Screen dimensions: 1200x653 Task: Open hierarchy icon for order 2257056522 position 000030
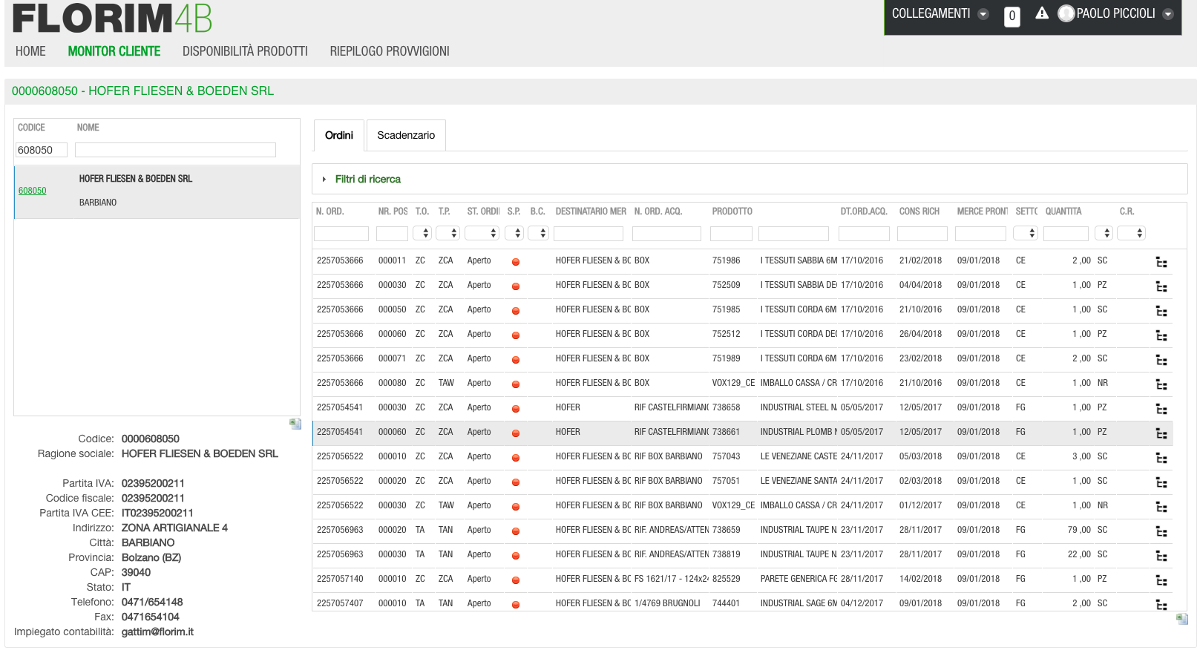[x=1161, y=506]
